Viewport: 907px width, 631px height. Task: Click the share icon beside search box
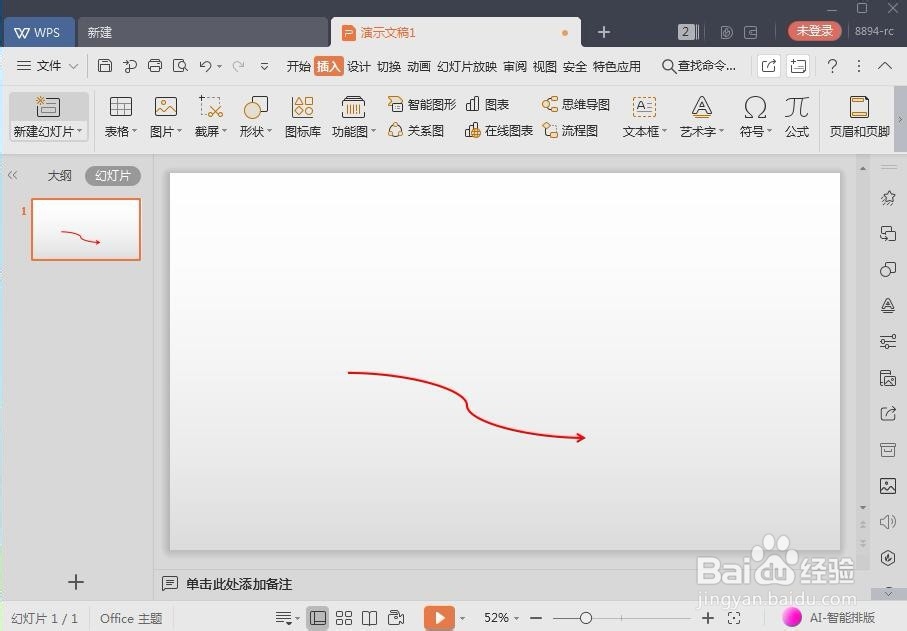[x=769, y=66]
